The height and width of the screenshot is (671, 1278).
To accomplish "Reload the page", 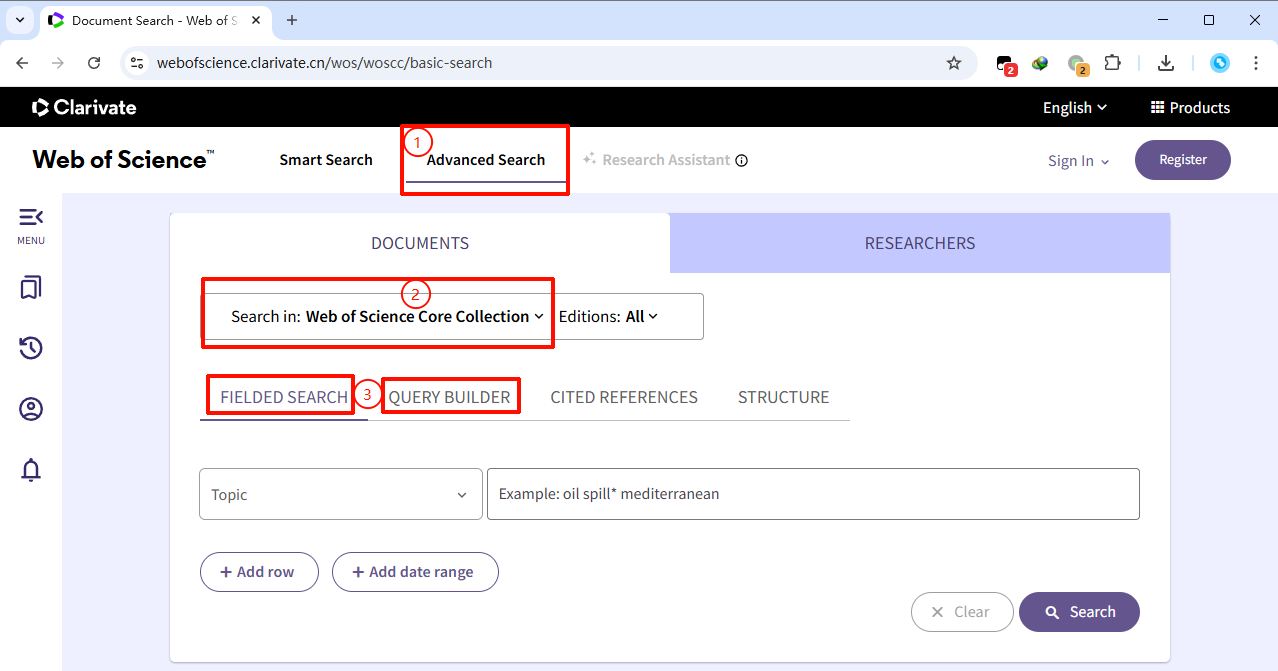I will [94, 63].
